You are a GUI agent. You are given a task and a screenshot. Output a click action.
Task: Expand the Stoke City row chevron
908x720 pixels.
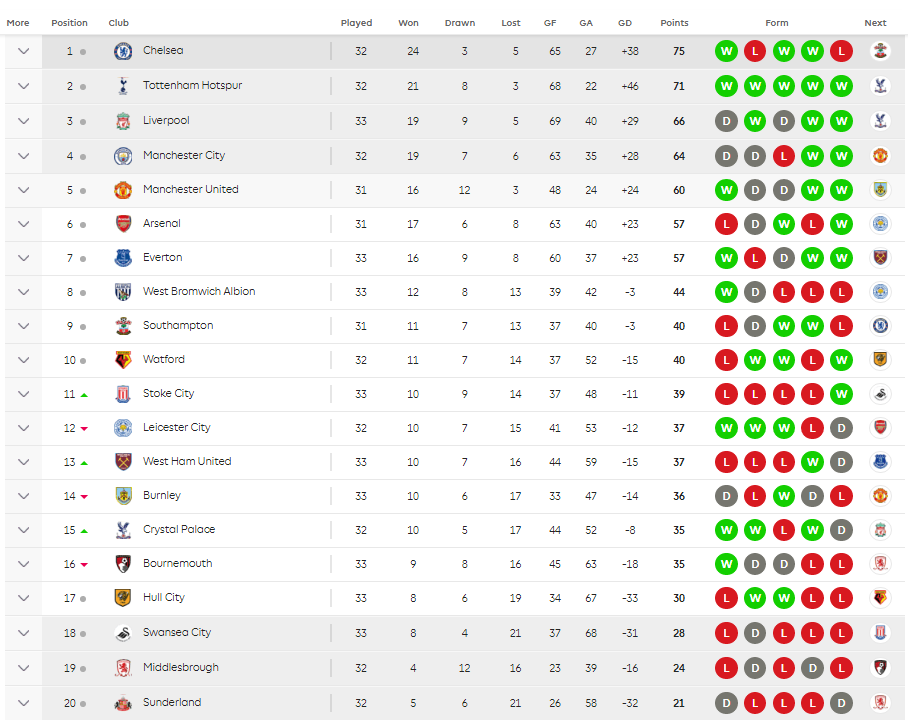point(24,394)
